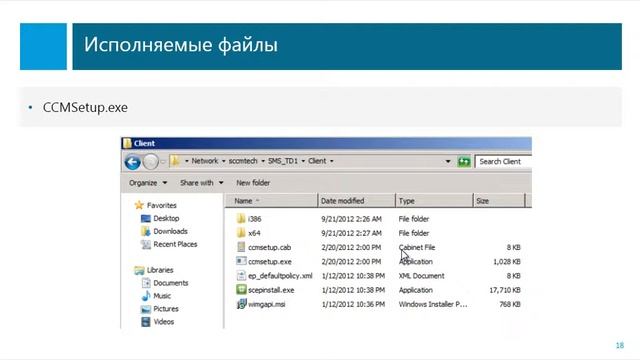Sort by the Size column header
The height and width of the screenshot is (360, 640).
pyautogui.click(x=499, y=201)
